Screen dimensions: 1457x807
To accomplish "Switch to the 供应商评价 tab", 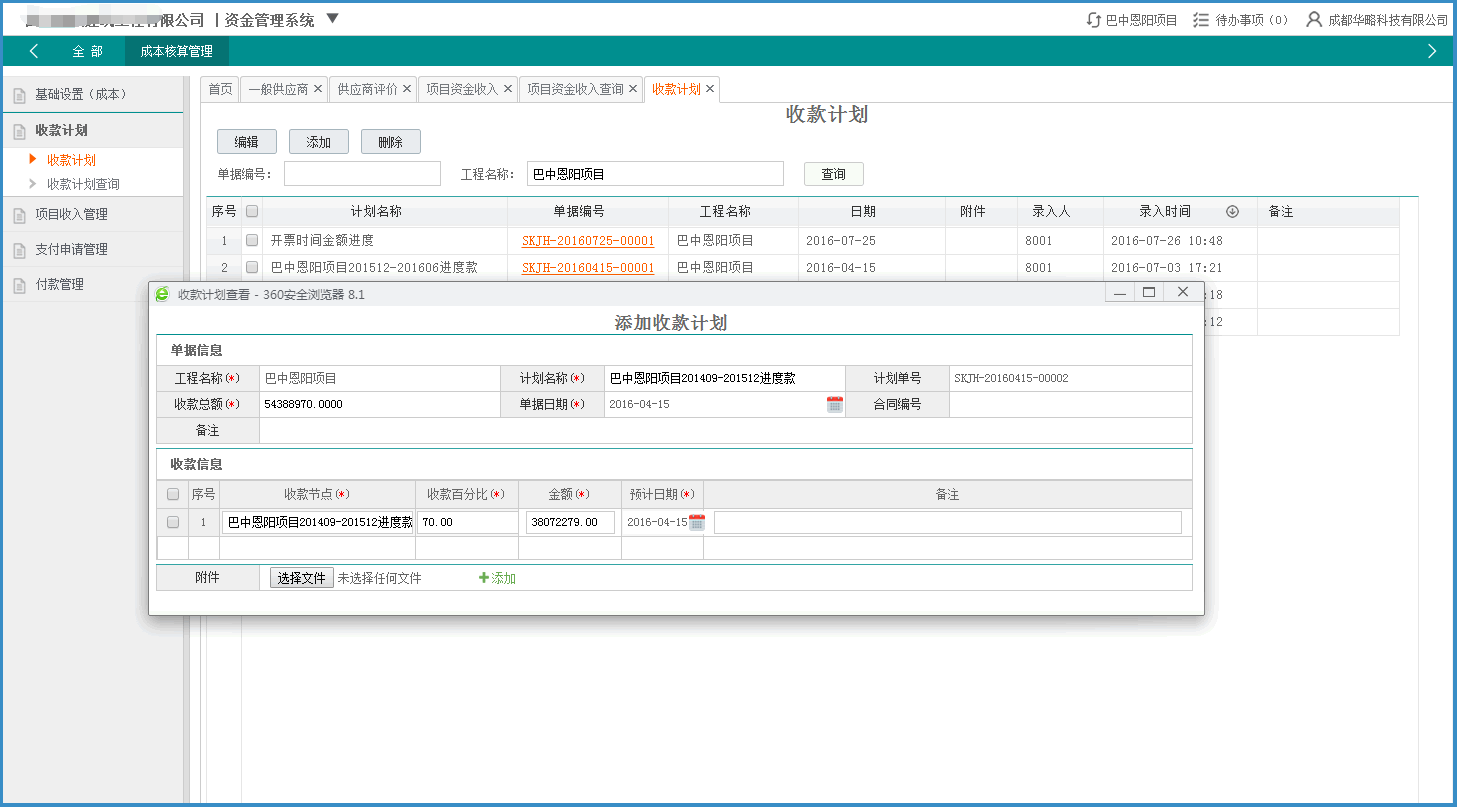I will 367,89.
